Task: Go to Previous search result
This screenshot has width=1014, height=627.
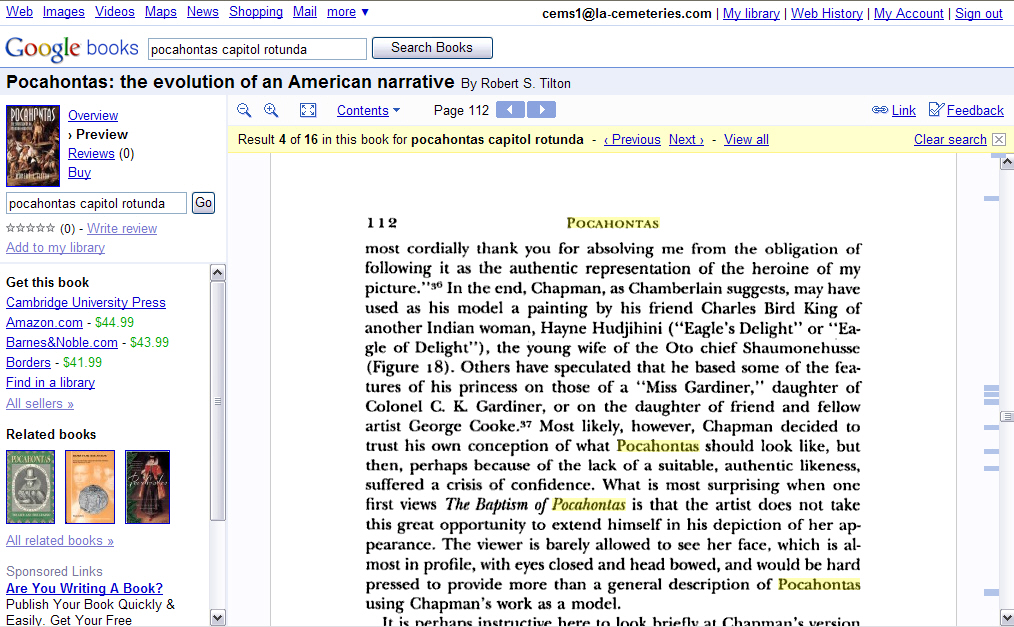Action: pos(632,140)
